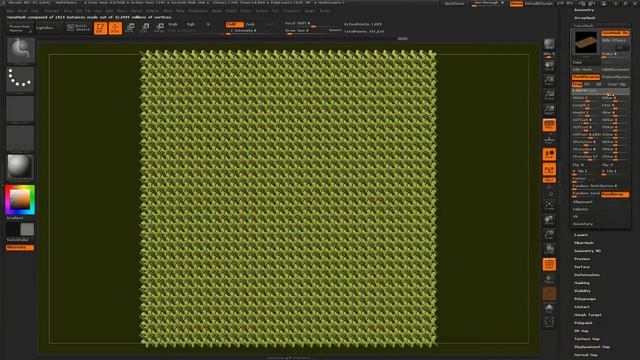Open the stroke type selector with dots
This screenshot has height=360, width=640.
click(x=20, y=79)
